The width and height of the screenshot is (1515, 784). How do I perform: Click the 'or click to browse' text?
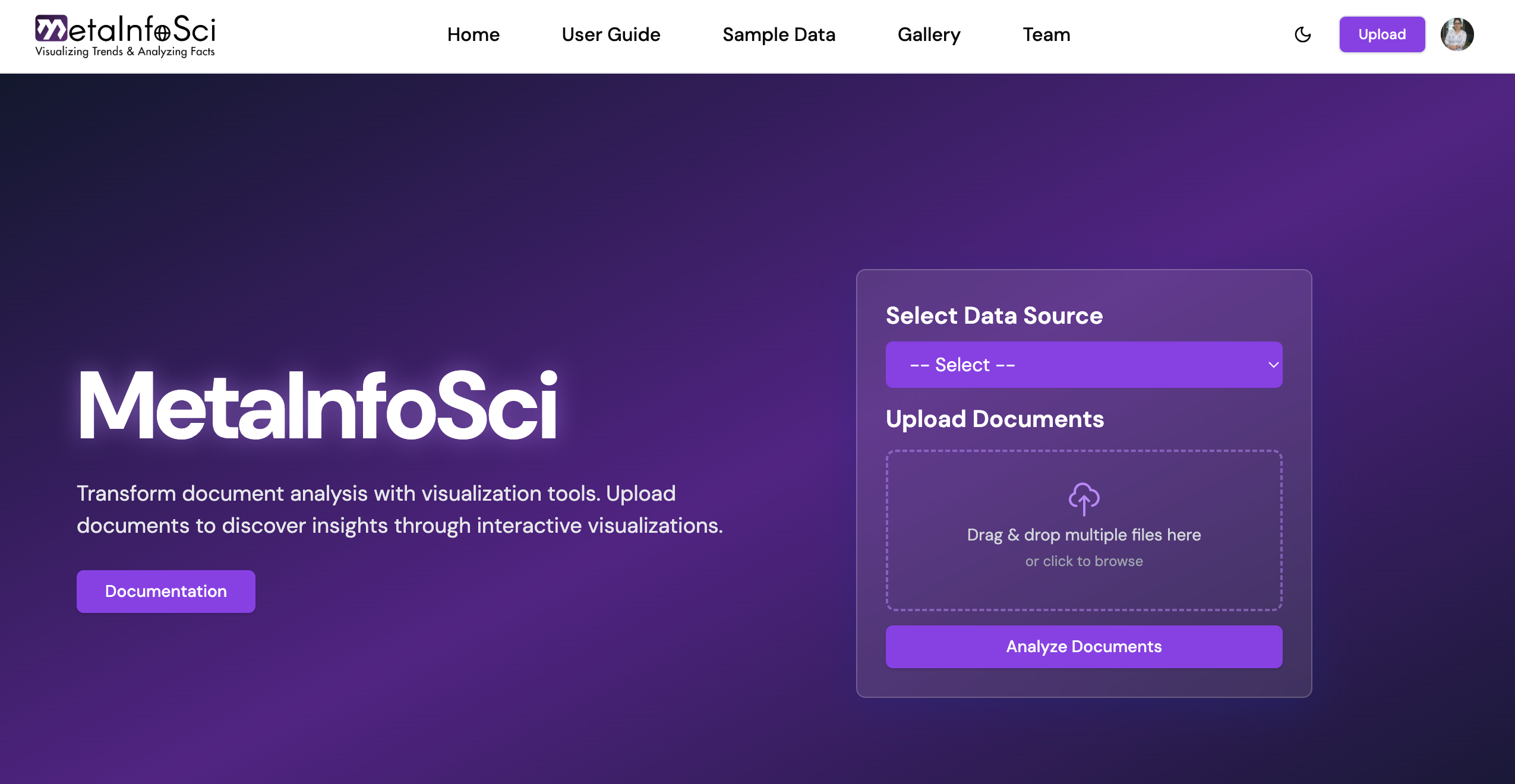pyautogui.click(x=1084, y=561)
